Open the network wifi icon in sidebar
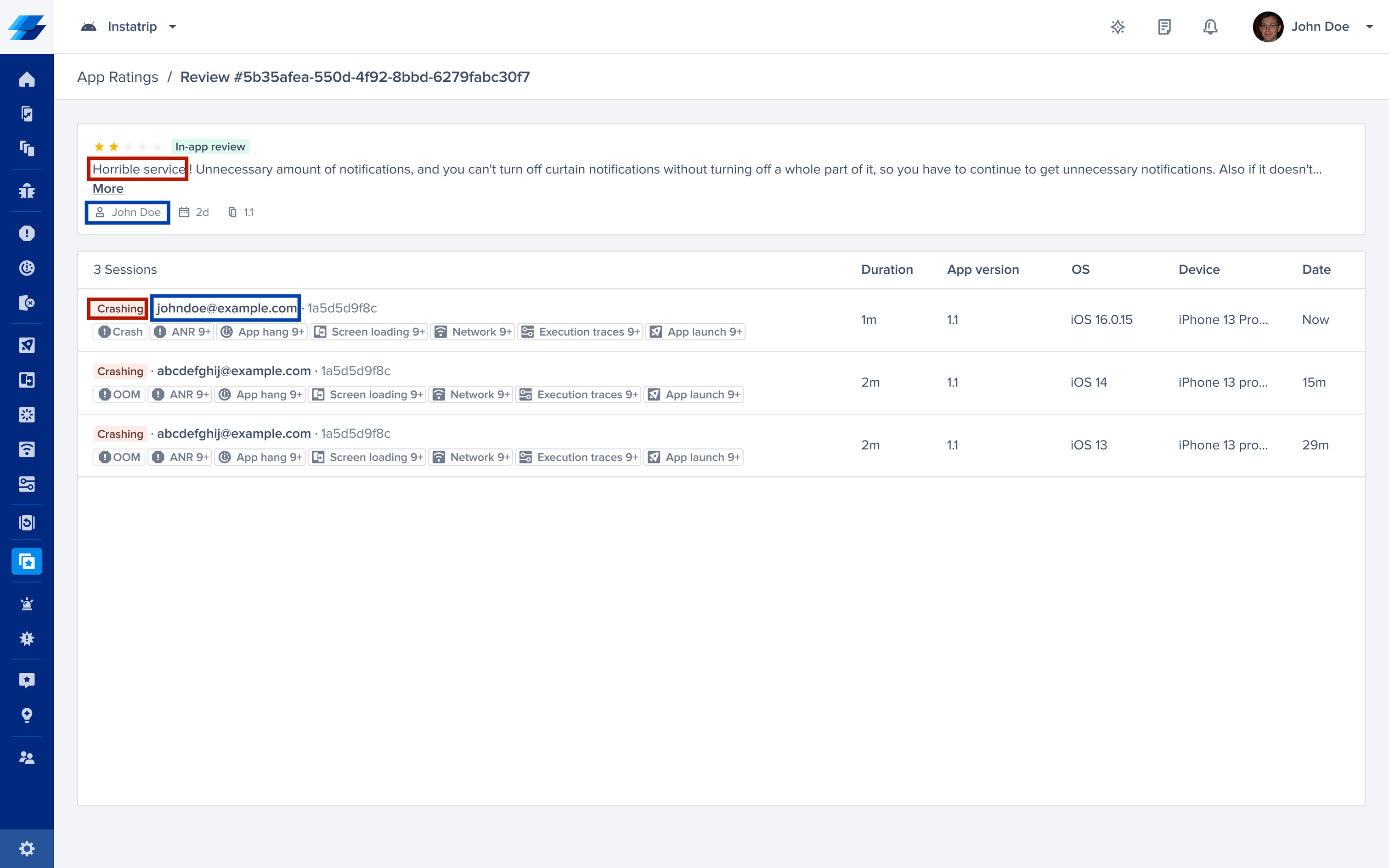 26,450
